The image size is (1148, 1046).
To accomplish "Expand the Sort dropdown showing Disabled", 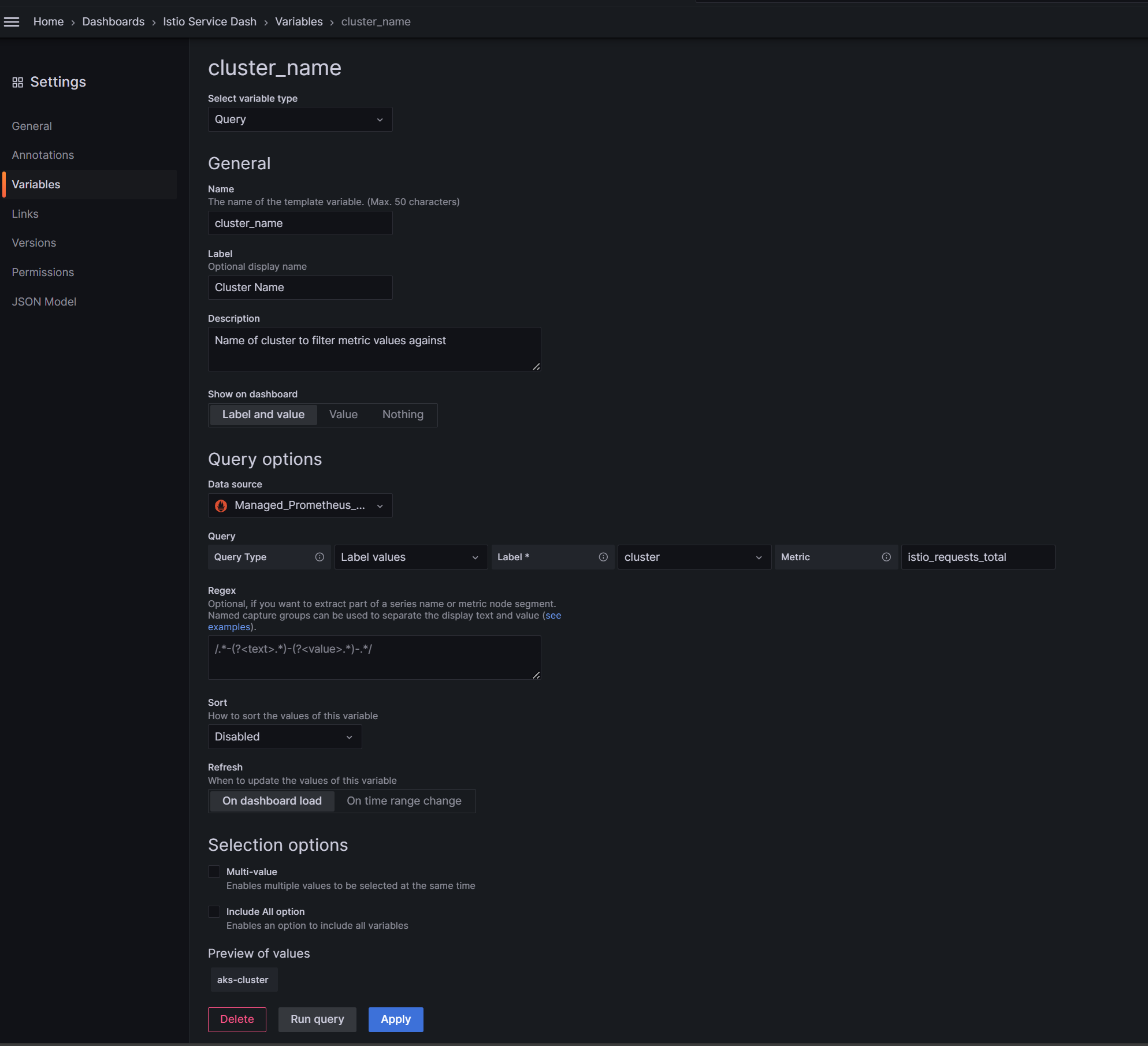I will pyautogui.click(x=284, y=737).
